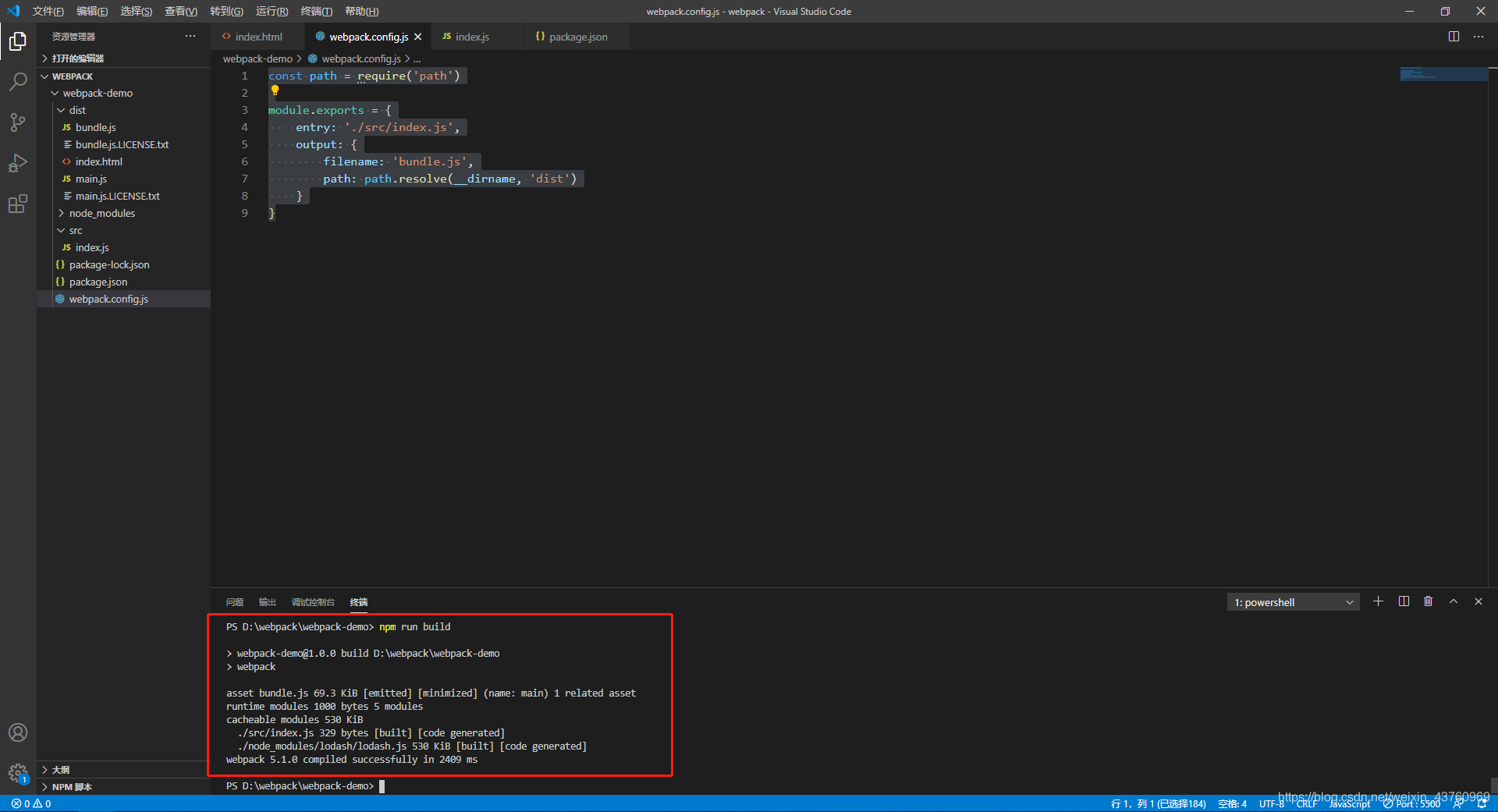Open the Accounts menu icon

pos(18,732)
